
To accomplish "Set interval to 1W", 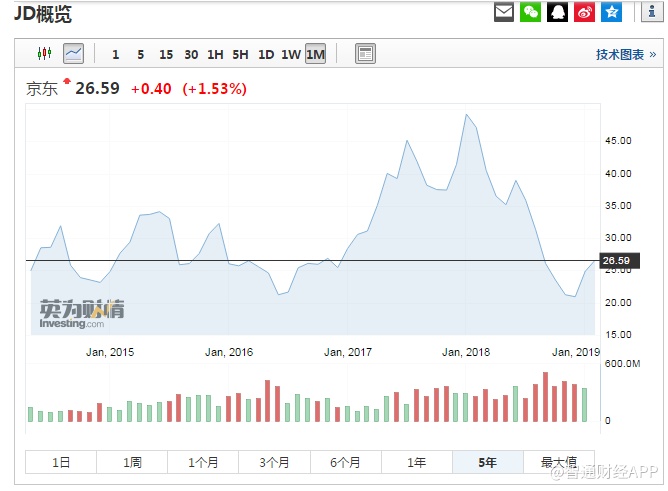I will tap(291, 55).
